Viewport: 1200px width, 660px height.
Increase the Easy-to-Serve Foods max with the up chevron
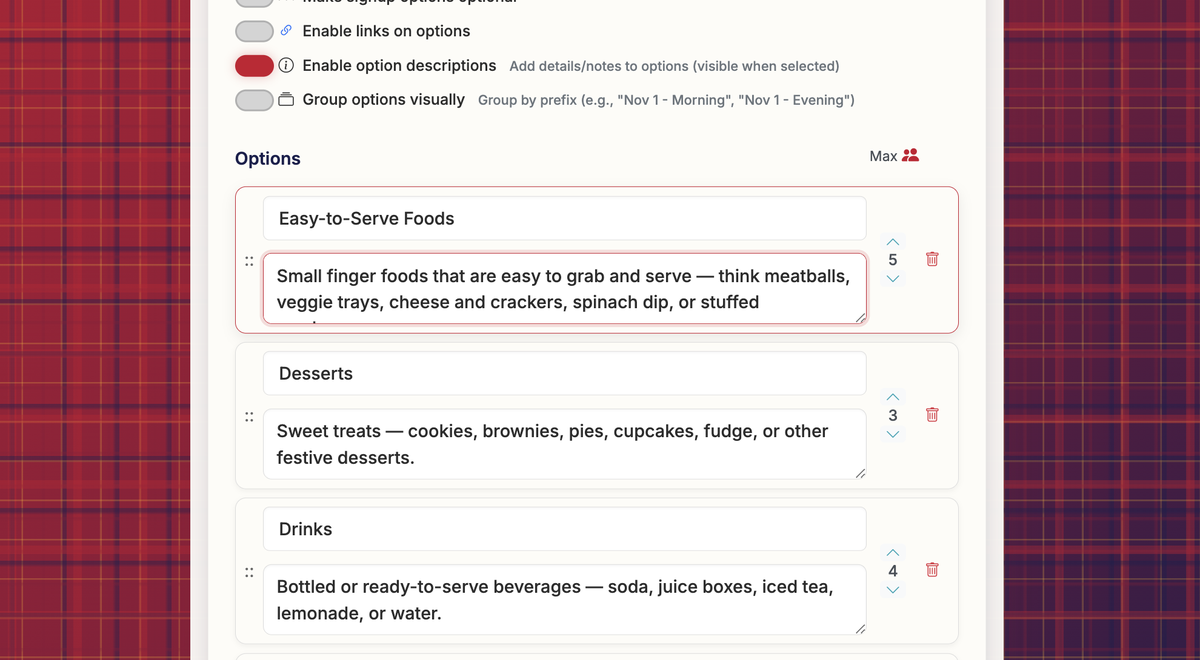[x=892, y=241]
